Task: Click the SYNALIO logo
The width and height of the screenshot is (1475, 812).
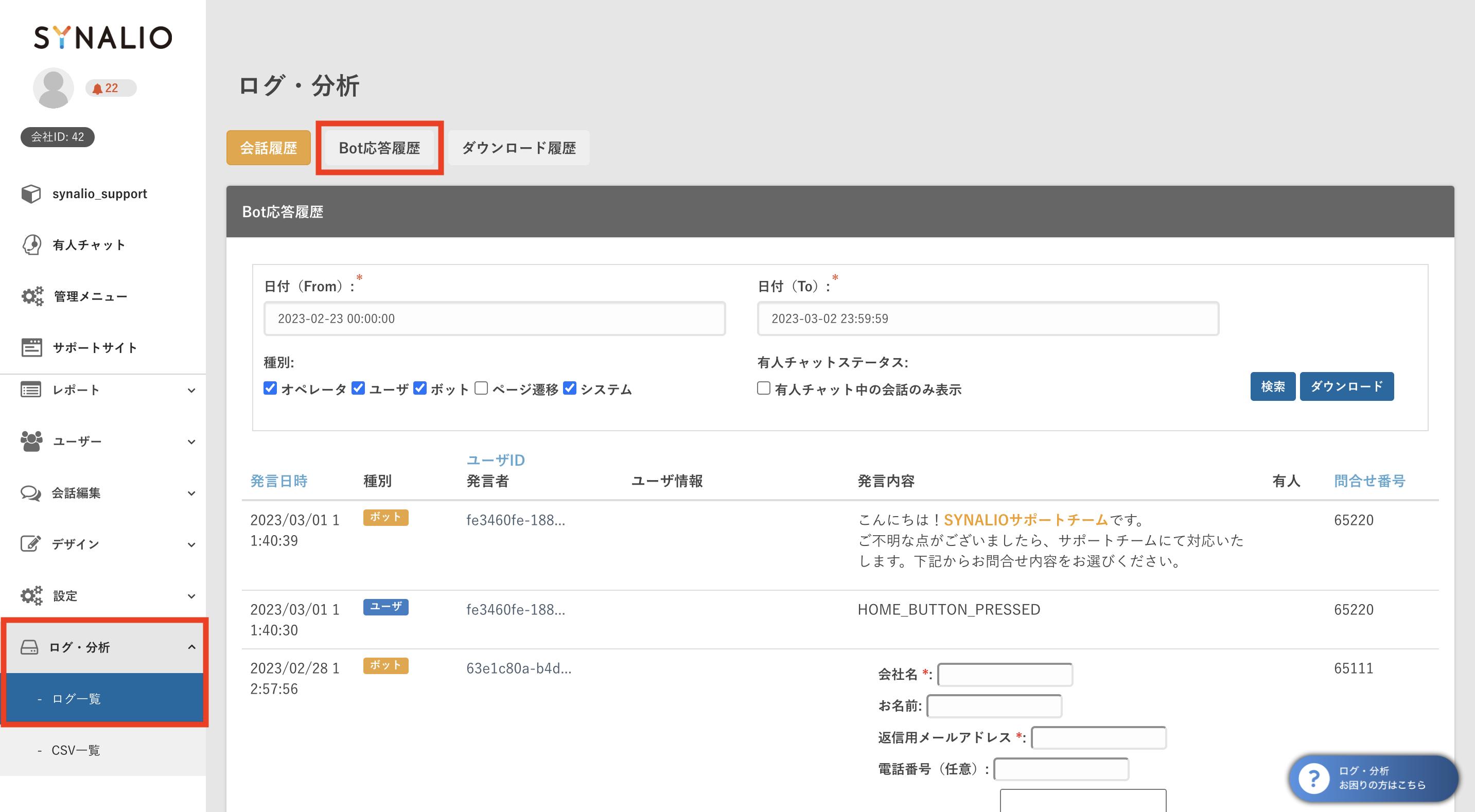Action: [103, 38]
